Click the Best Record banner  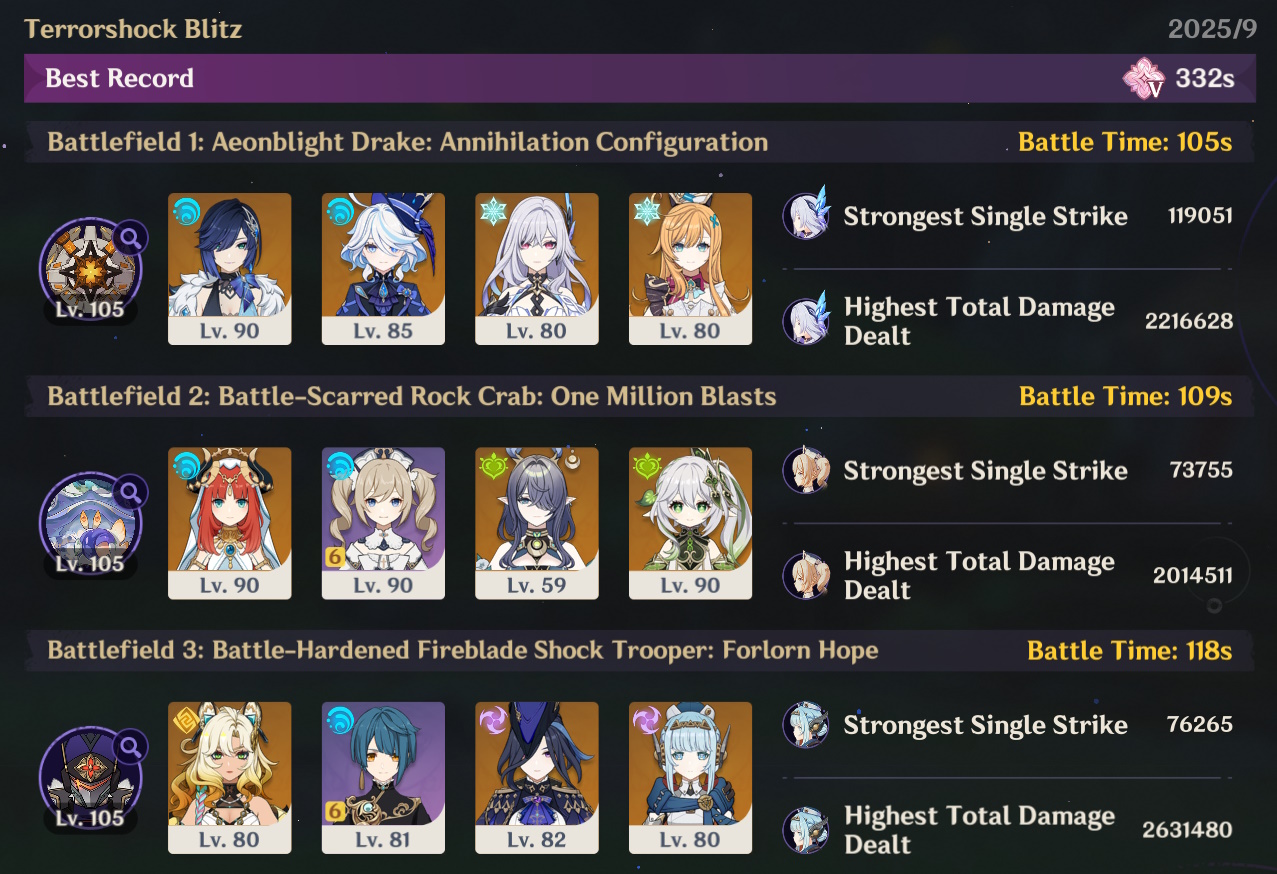(640, 78)
